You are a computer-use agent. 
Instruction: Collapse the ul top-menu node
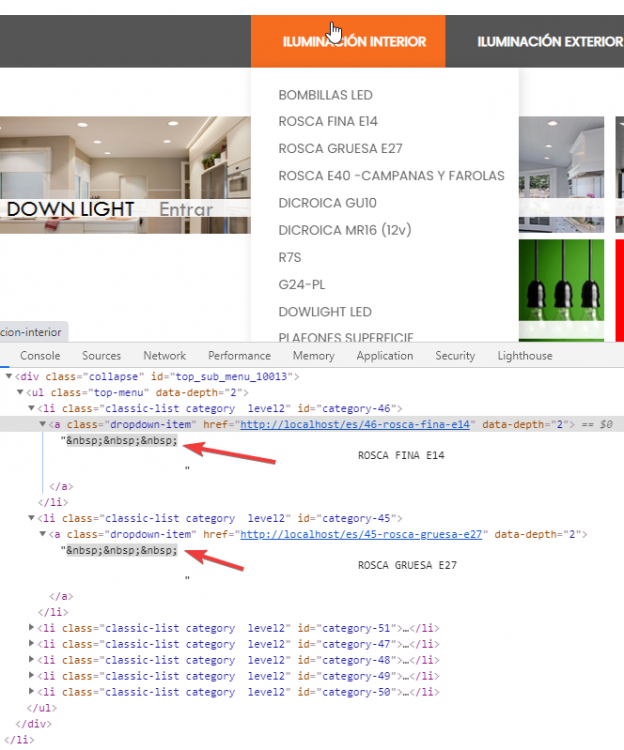pyautogui.click(x=20, y=393)
